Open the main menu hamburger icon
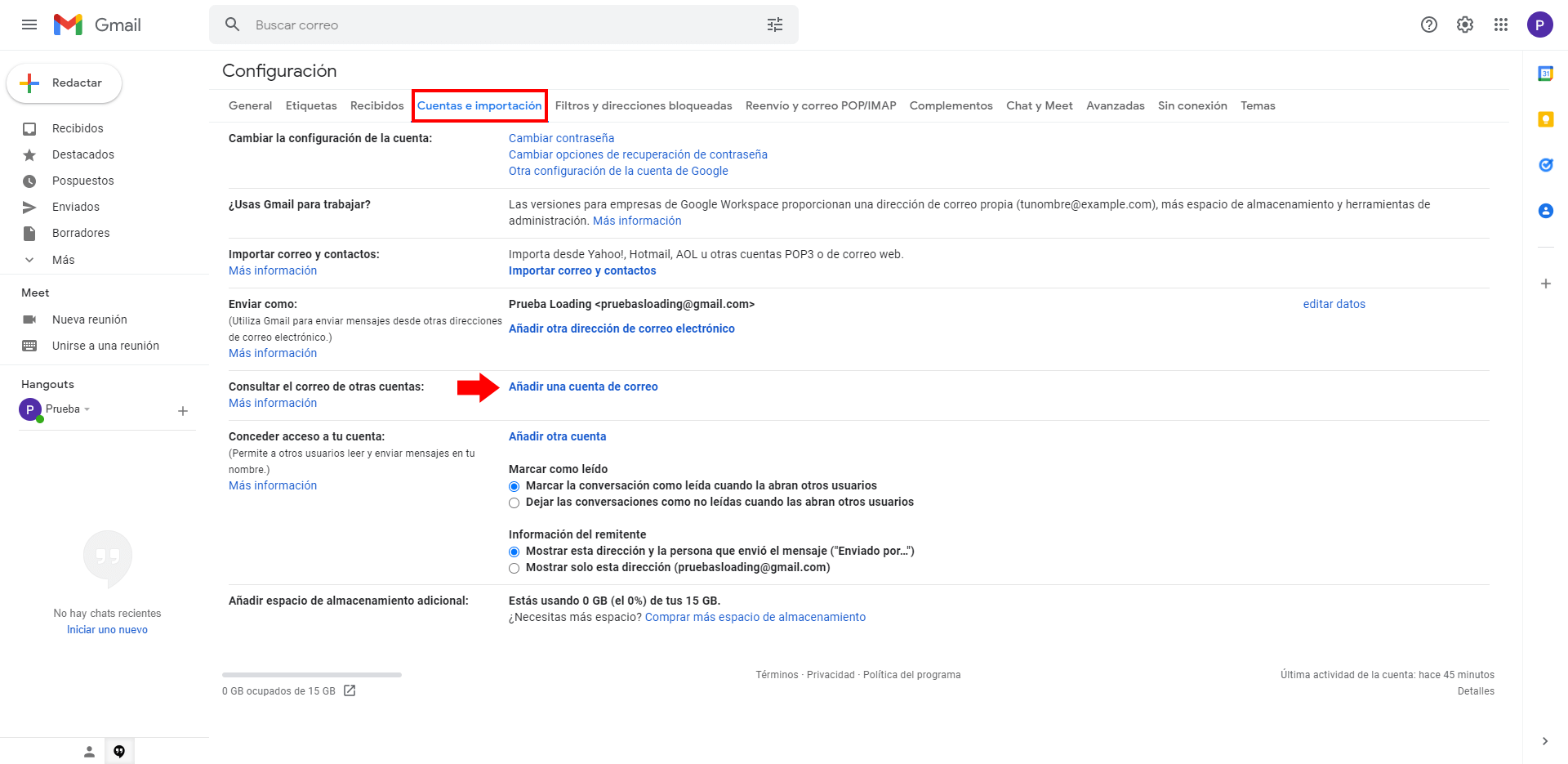Image resolution: width=1568 pixels, height=764 pixels. 29,25
